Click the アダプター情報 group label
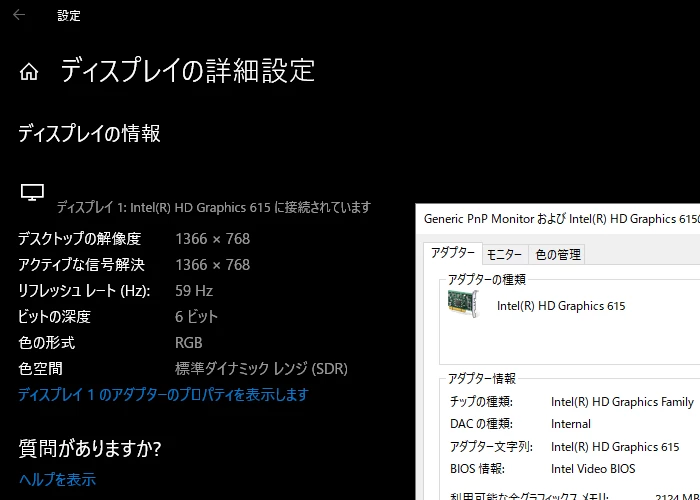 coord(482,379)
